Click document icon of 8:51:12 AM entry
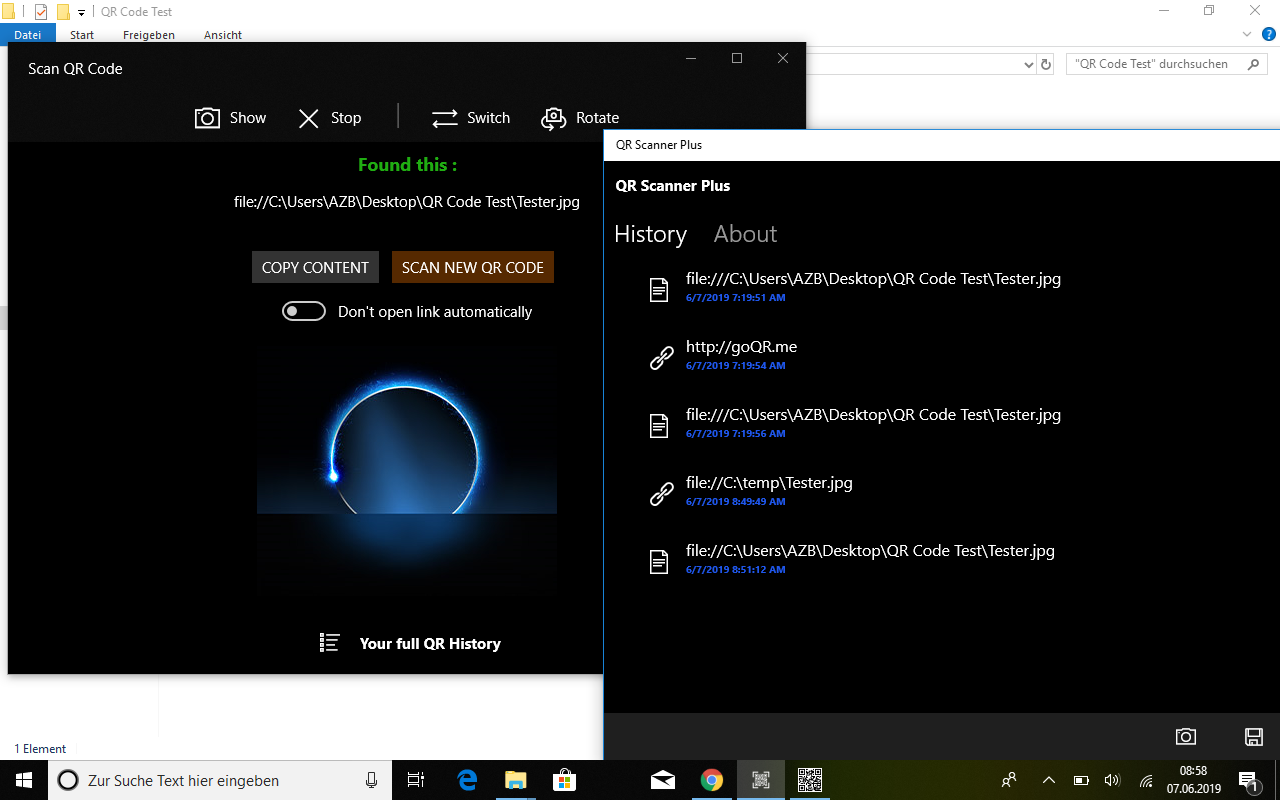The width and height of the screenshot is (1280, 800). click(x=658, y=562)
